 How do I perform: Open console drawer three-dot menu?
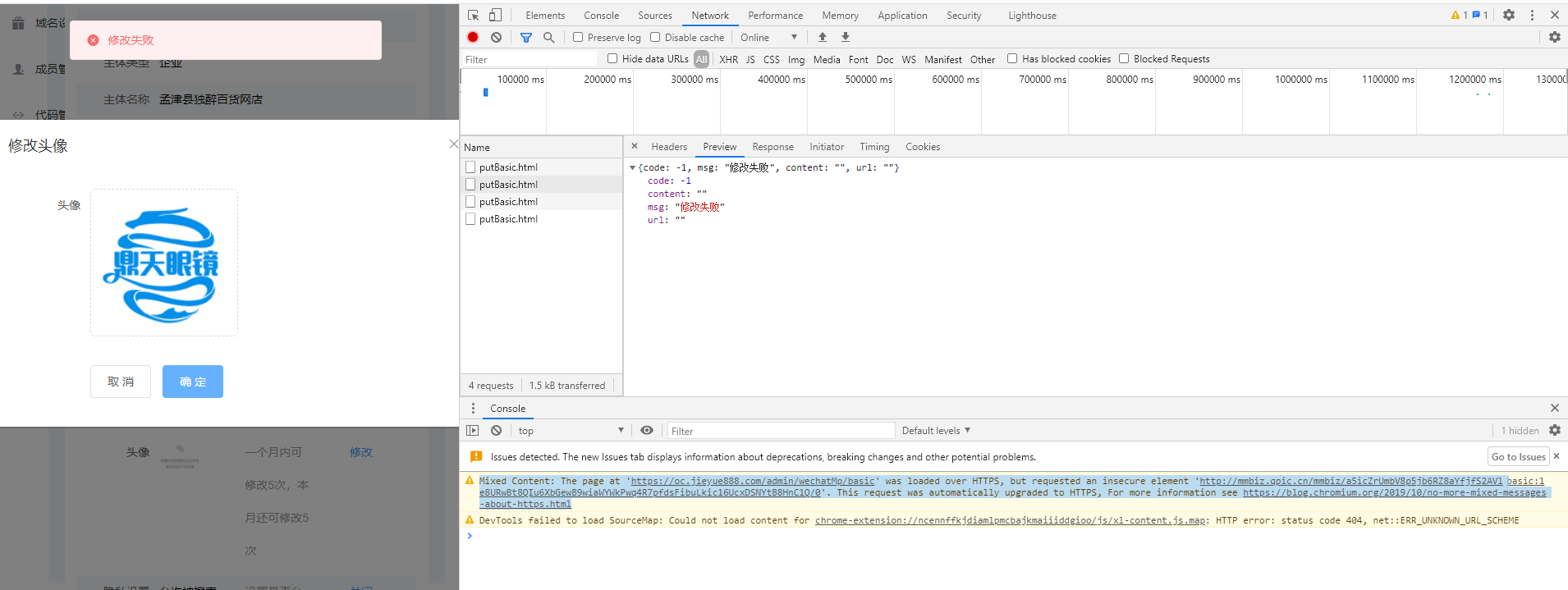(473, 408)
